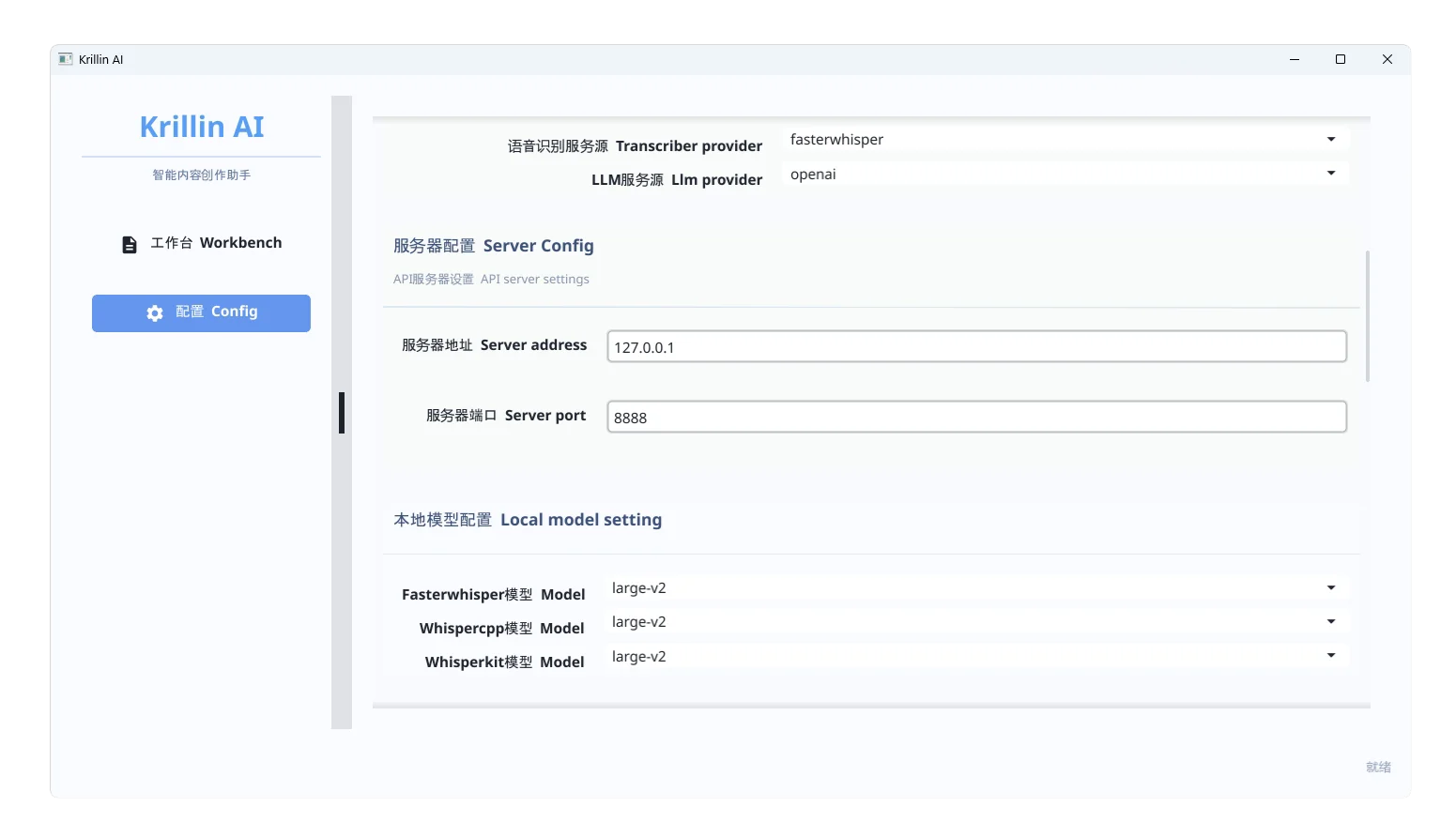Click the Krillin AI logo heading
1456x837 pixels.
click(202, 127)
